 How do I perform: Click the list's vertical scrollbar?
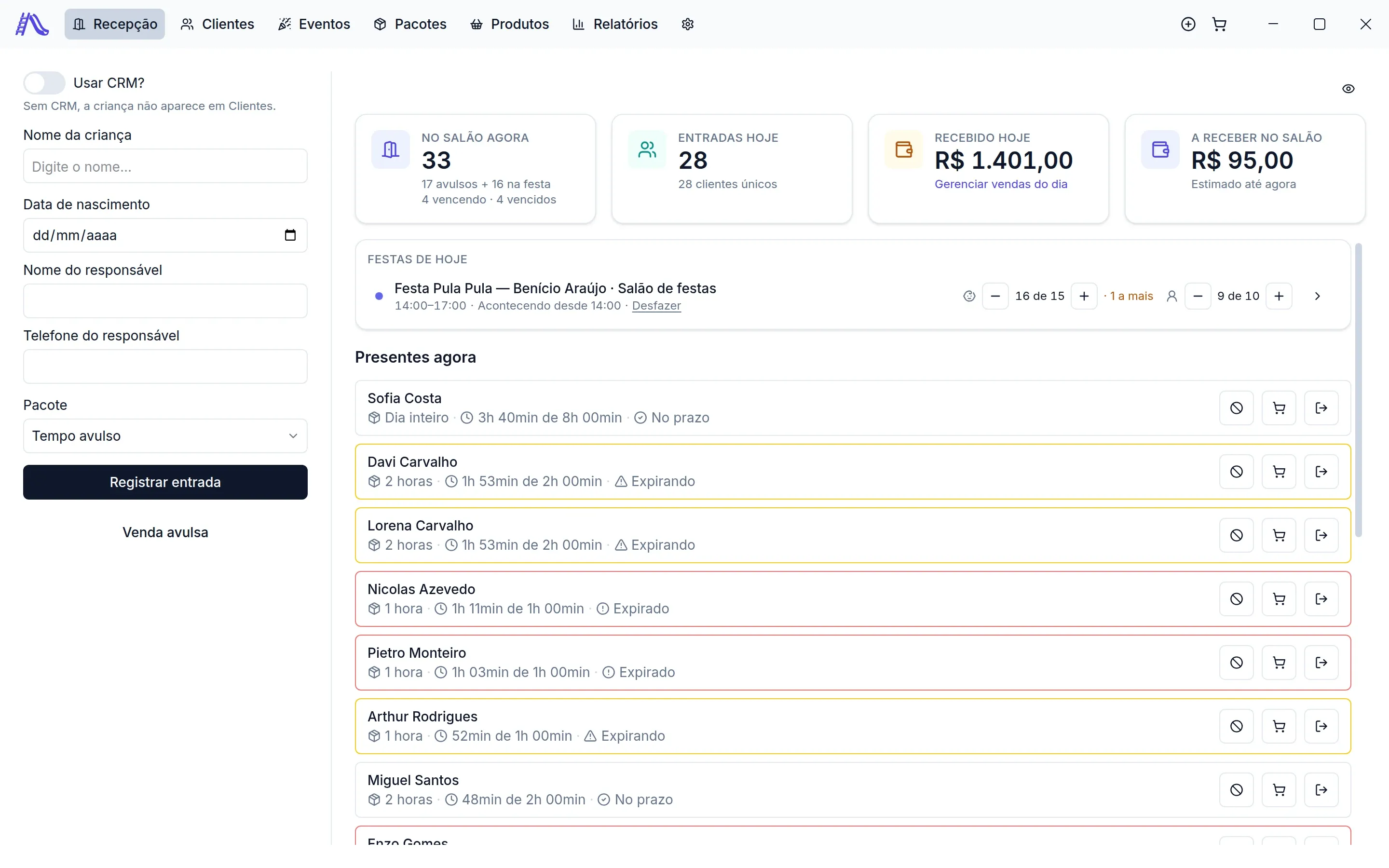pos(1358,391)
